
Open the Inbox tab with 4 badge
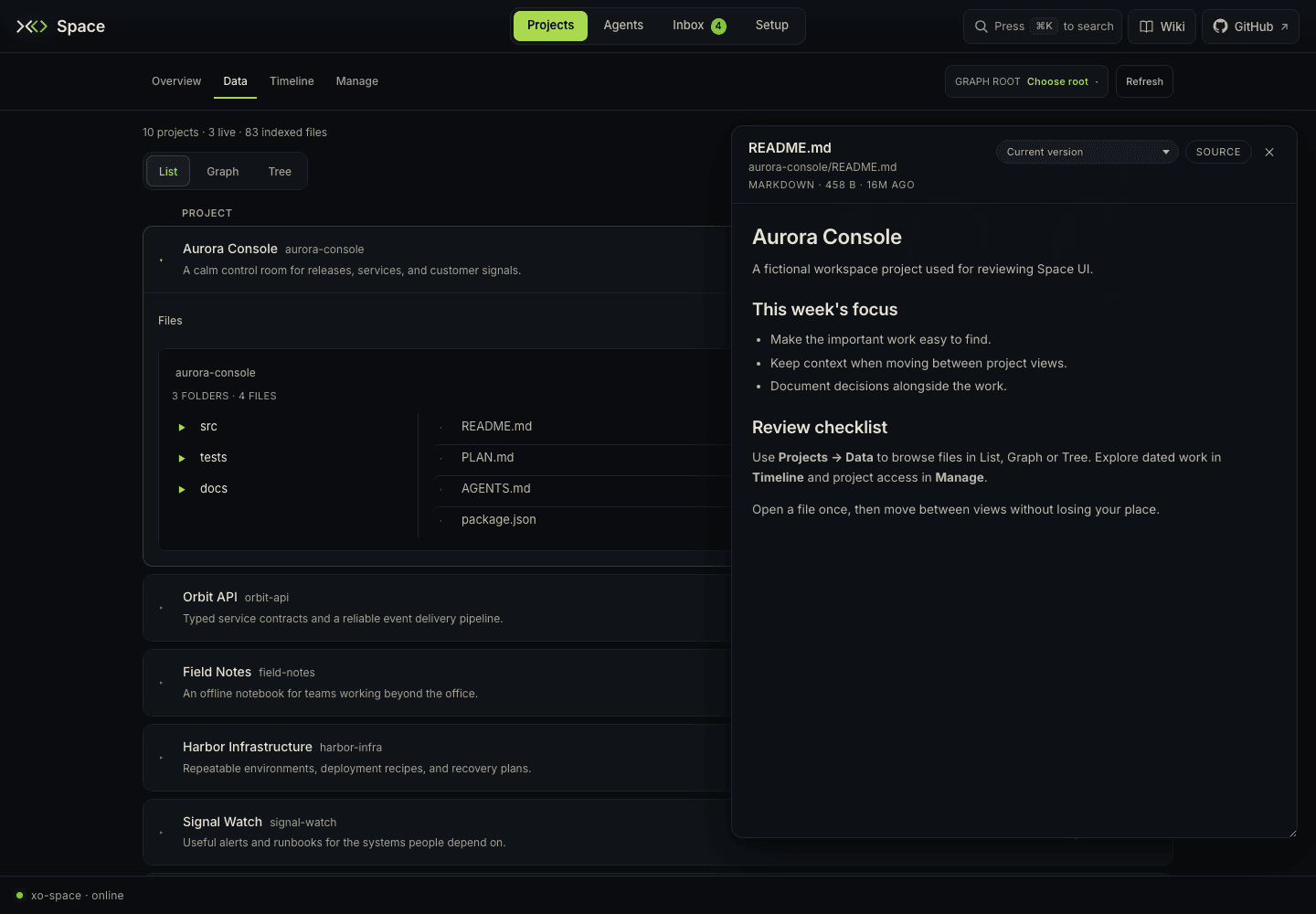(x=699, y=26)
